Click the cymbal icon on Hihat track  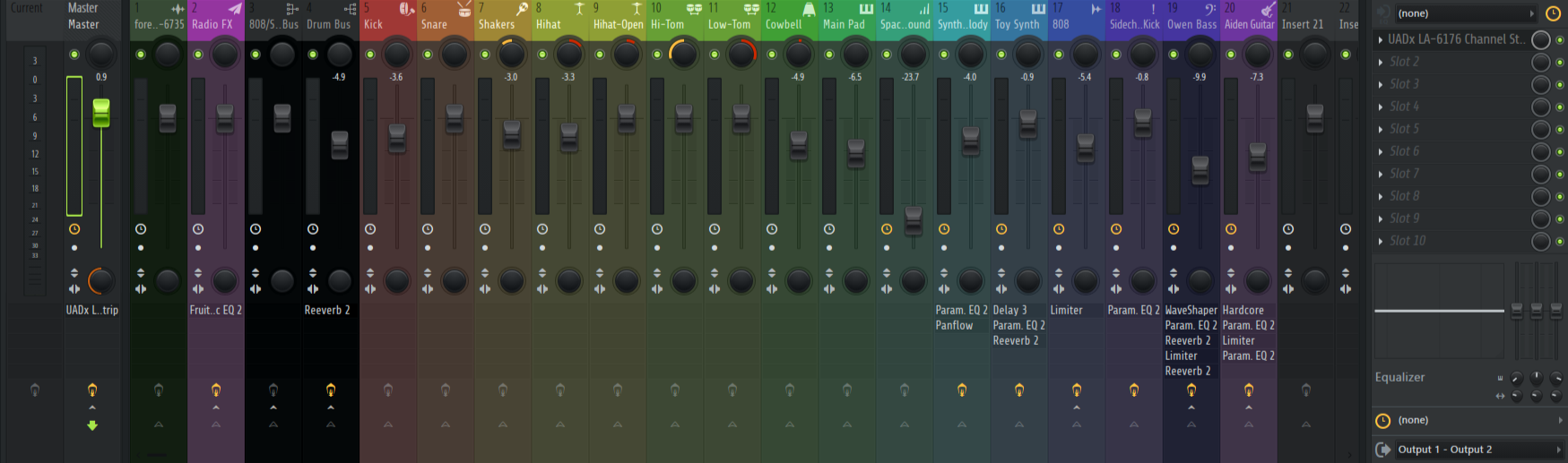tap(579, 9)
